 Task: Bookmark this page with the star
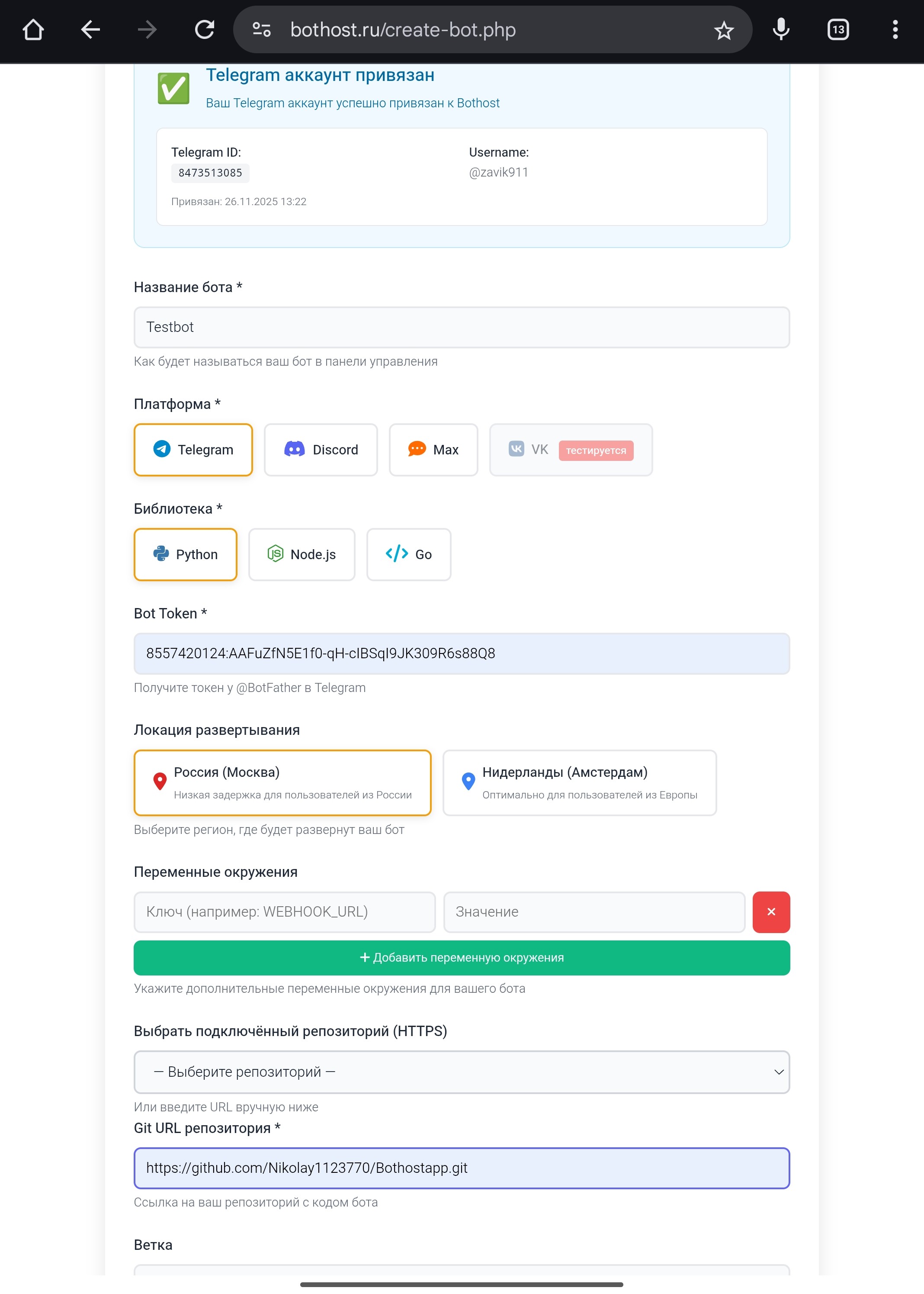tap(724, 29)
